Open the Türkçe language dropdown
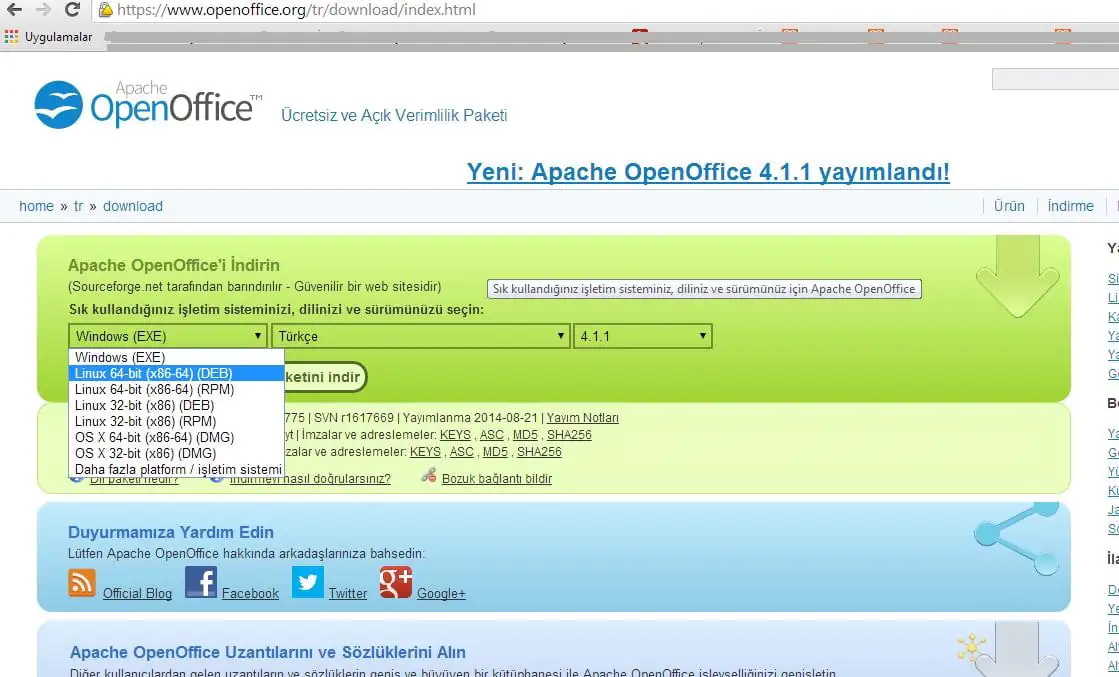Image resolution: width=1119 pixels, height=677 pixels. [420, 336]
